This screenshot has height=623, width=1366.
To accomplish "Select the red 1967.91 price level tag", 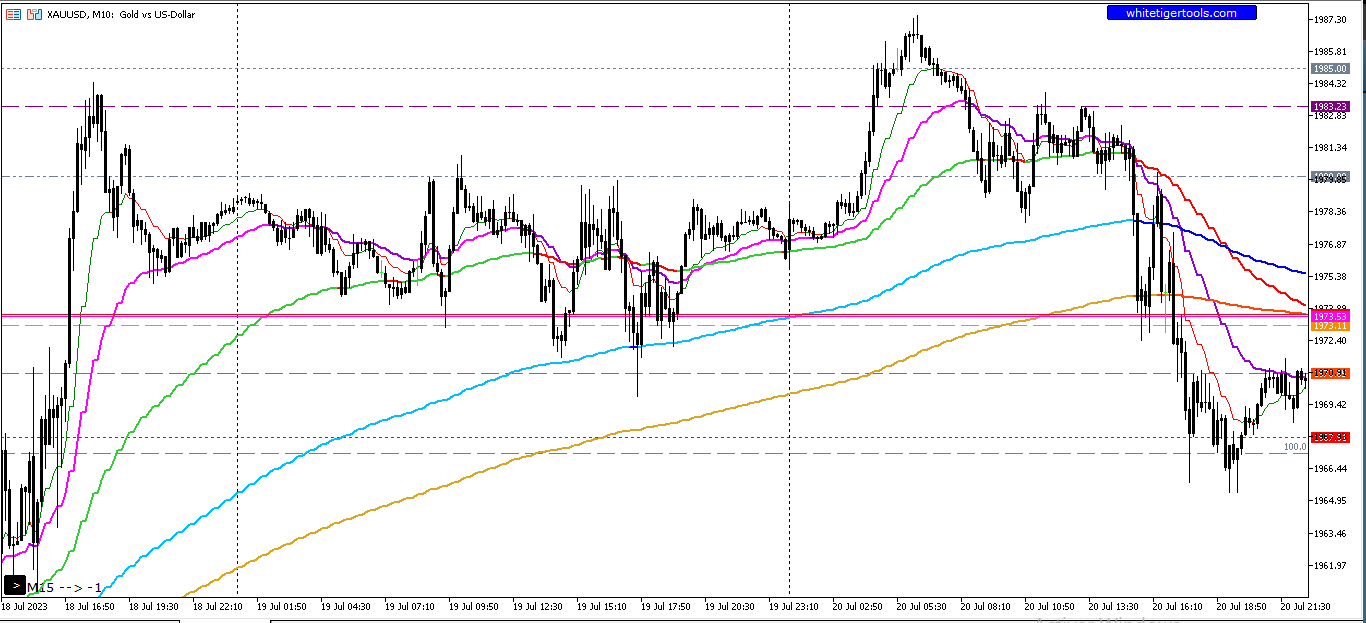I will point(1330,437).
